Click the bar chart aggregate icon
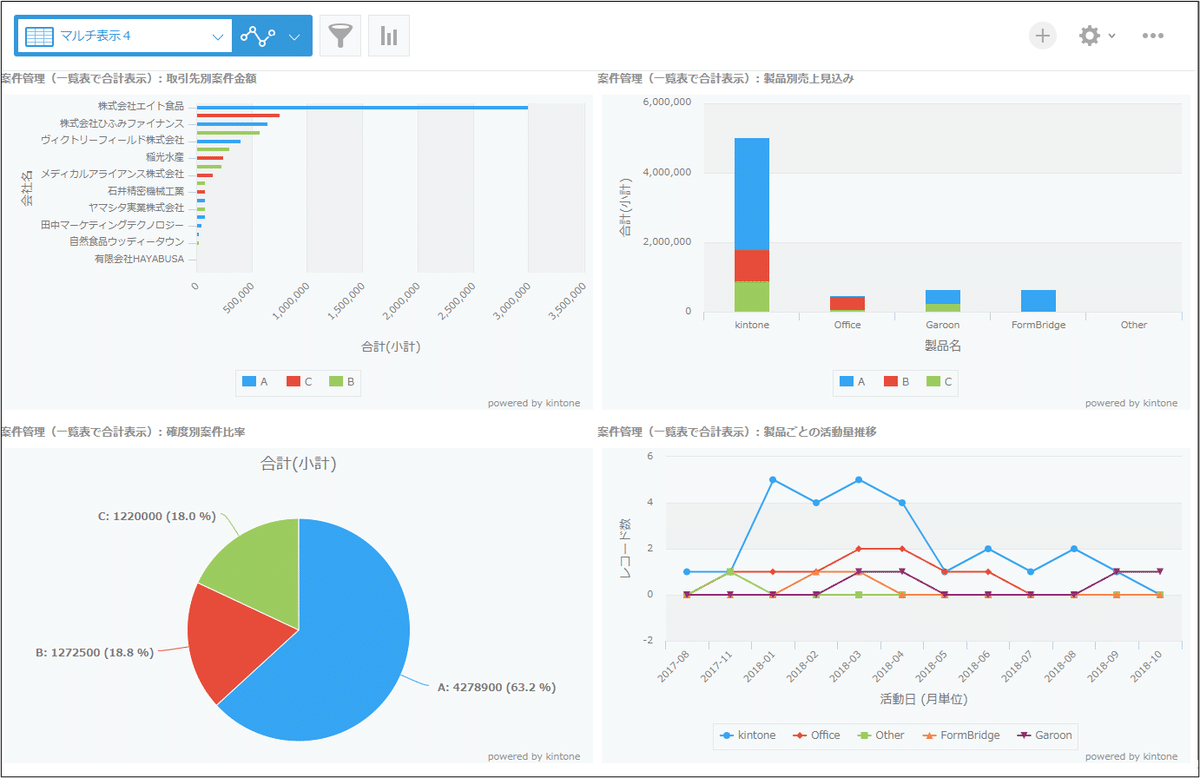 click(x=389, y=36)
